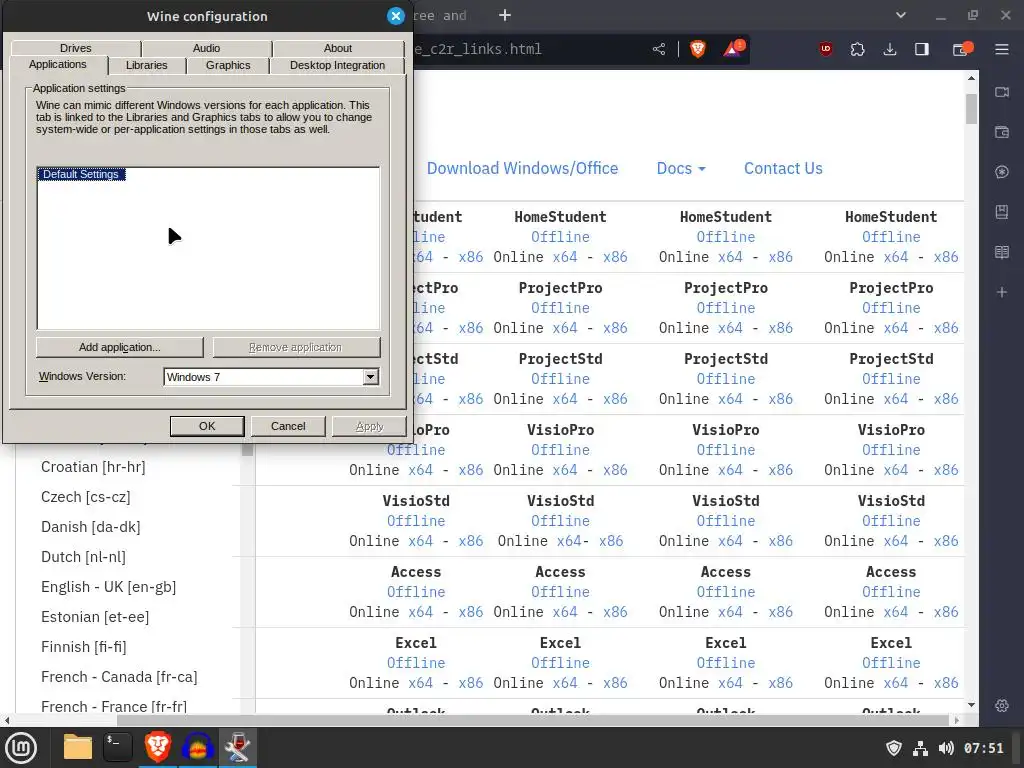Launch the Terminal from taskbar

[118, 748]
